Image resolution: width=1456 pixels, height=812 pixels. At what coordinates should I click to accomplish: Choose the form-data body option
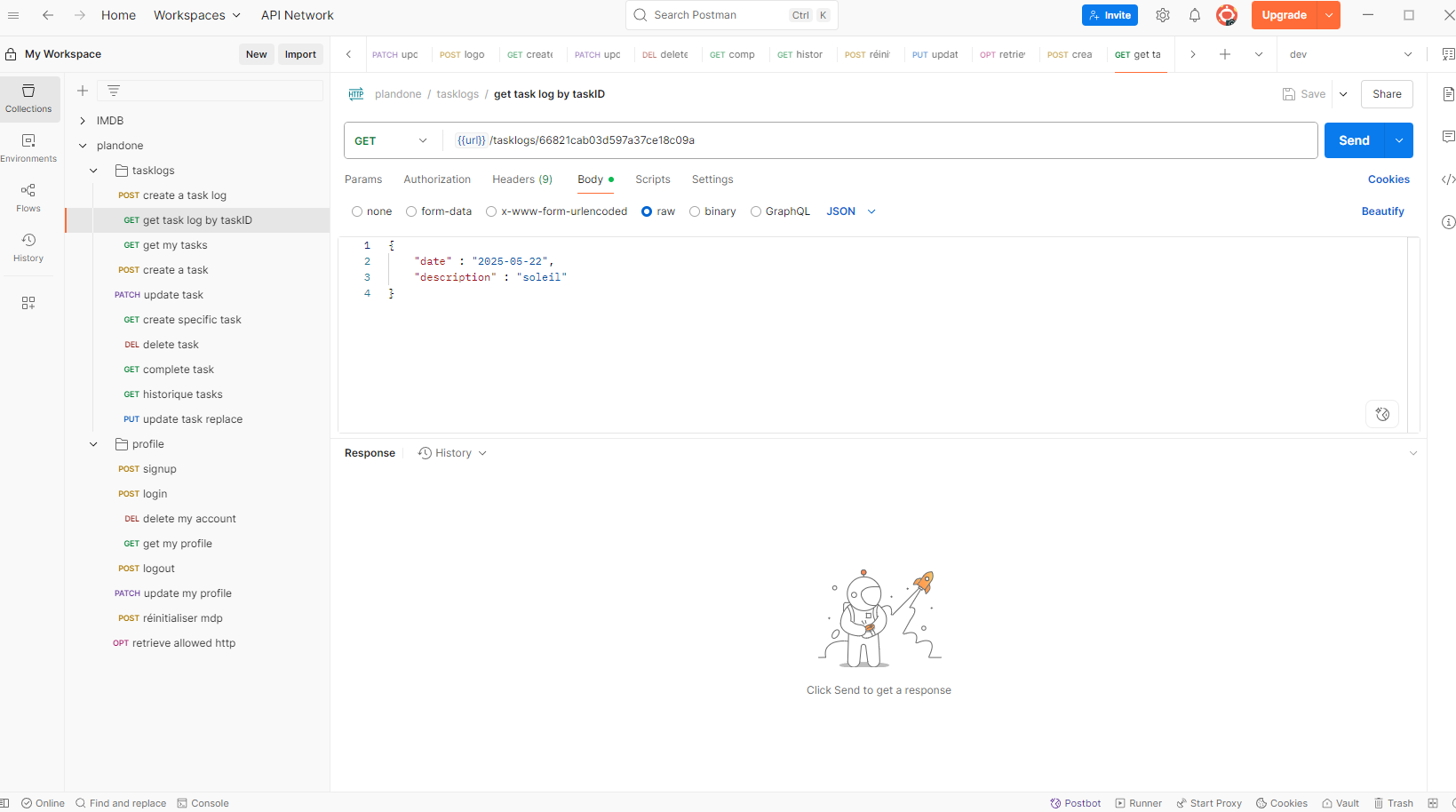pos(411,211)
